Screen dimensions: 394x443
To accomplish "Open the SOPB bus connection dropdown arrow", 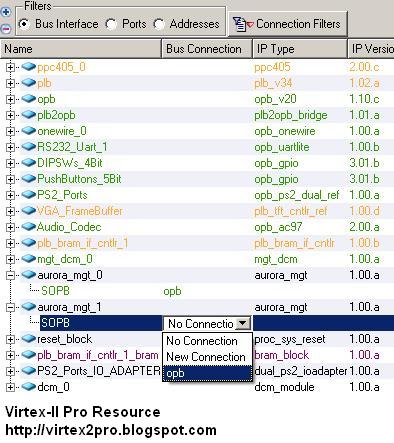I will pos(243,323).
